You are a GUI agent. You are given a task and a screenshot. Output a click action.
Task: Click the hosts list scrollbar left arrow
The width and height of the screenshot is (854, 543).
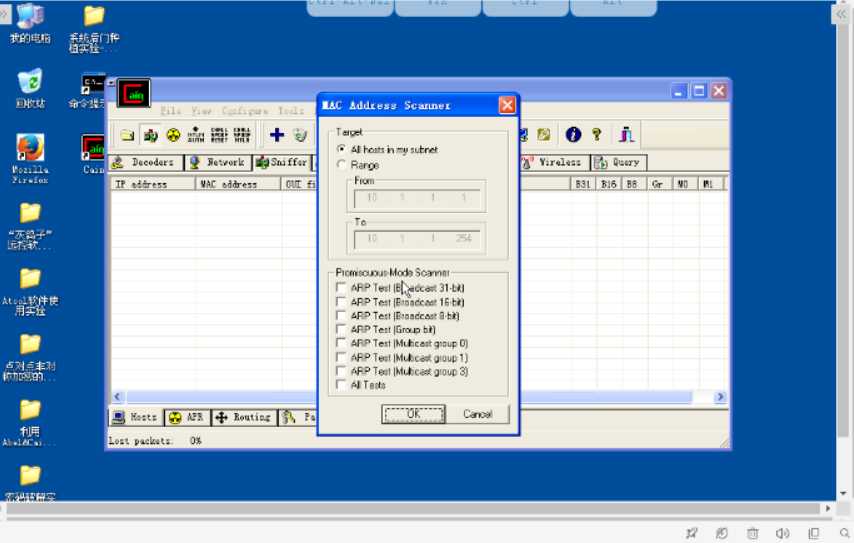pyautogui.click(x=117, y=396)
